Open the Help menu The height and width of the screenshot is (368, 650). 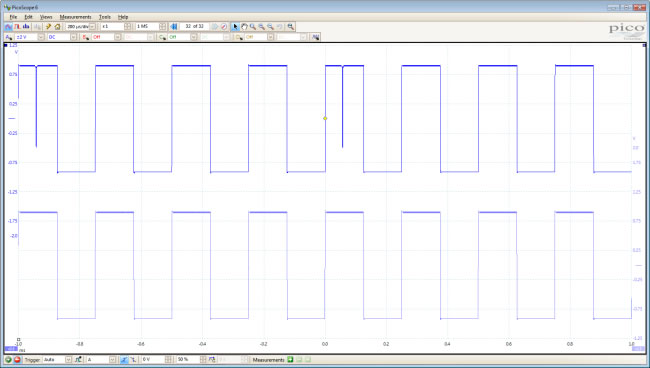[x=123, y=17]
